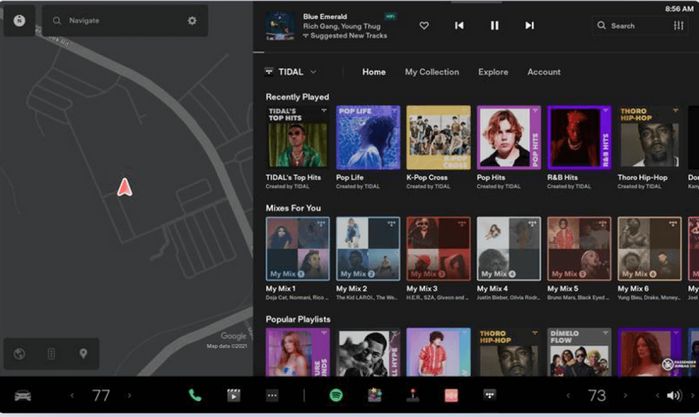The height and width of the screenshot is (417, 699).
Task: Click the 'Rich Gang, Young Thug' artist text
Action: [x=342, y=26]
